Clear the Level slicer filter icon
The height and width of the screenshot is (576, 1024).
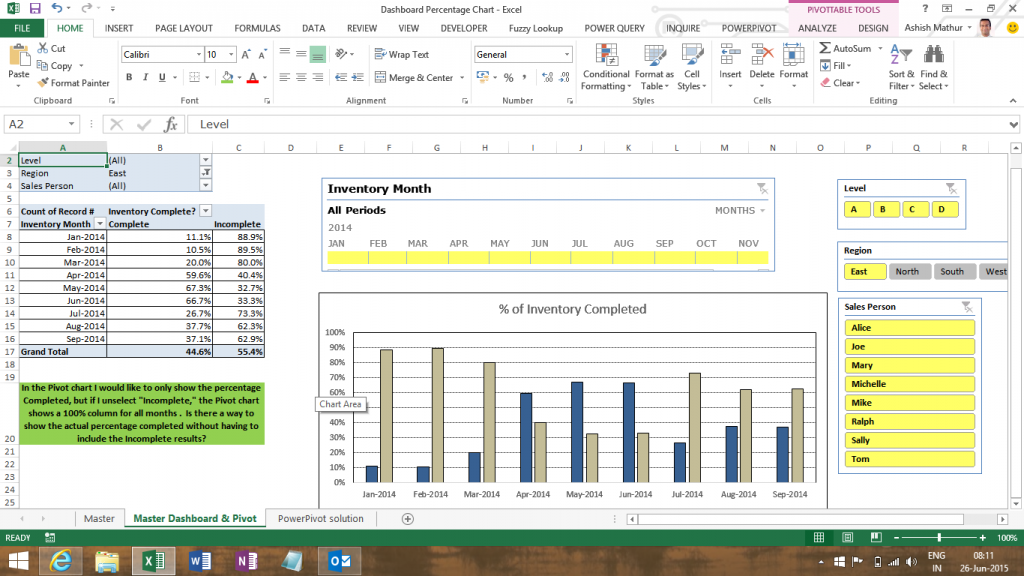[x=952, y=189]
